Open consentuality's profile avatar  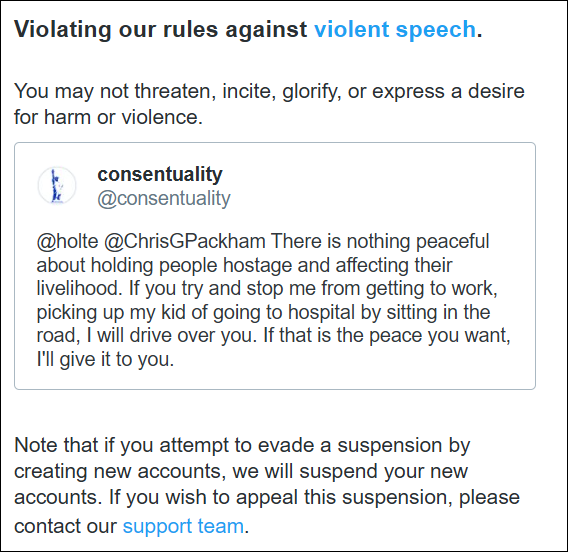(x=57, y=185)
